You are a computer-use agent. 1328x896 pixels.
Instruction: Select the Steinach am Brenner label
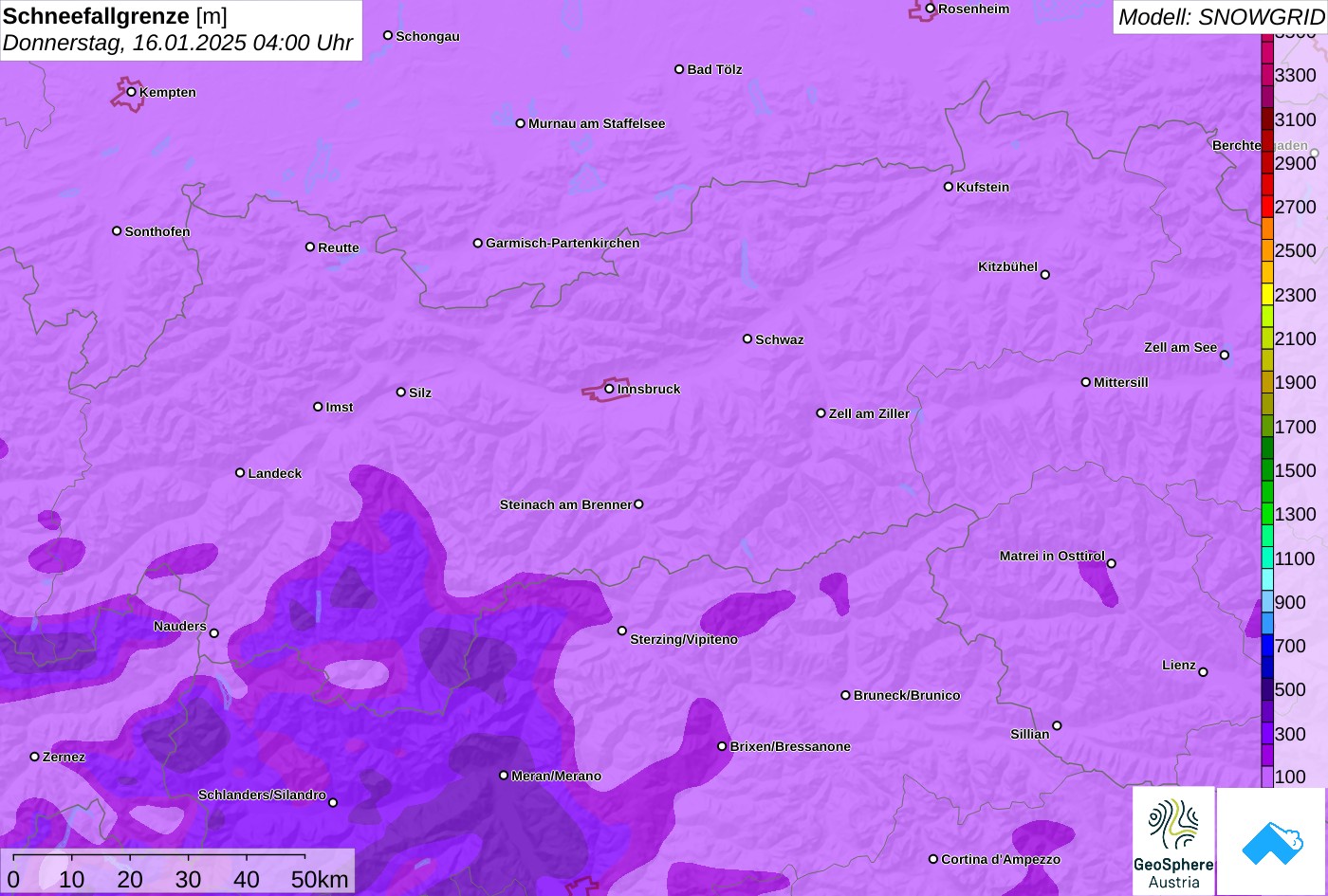[565, 504]
